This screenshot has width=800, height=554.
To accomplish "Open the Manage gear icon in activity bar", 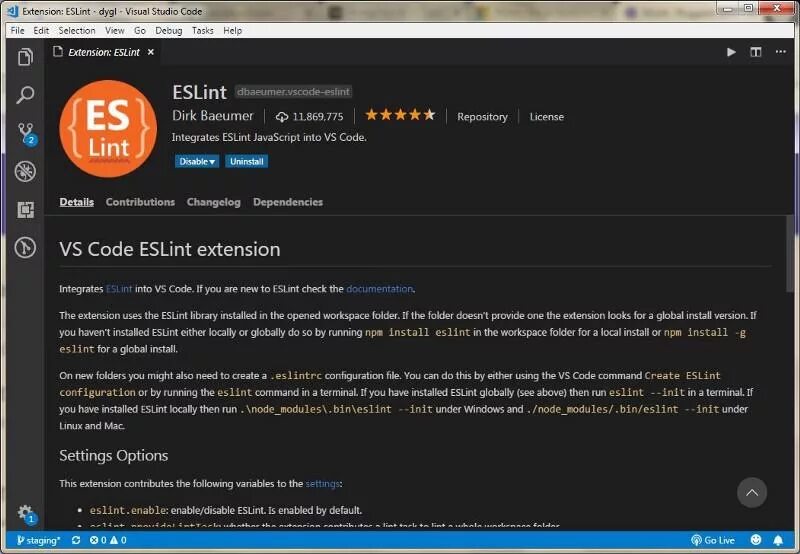I will click(26, 513).
